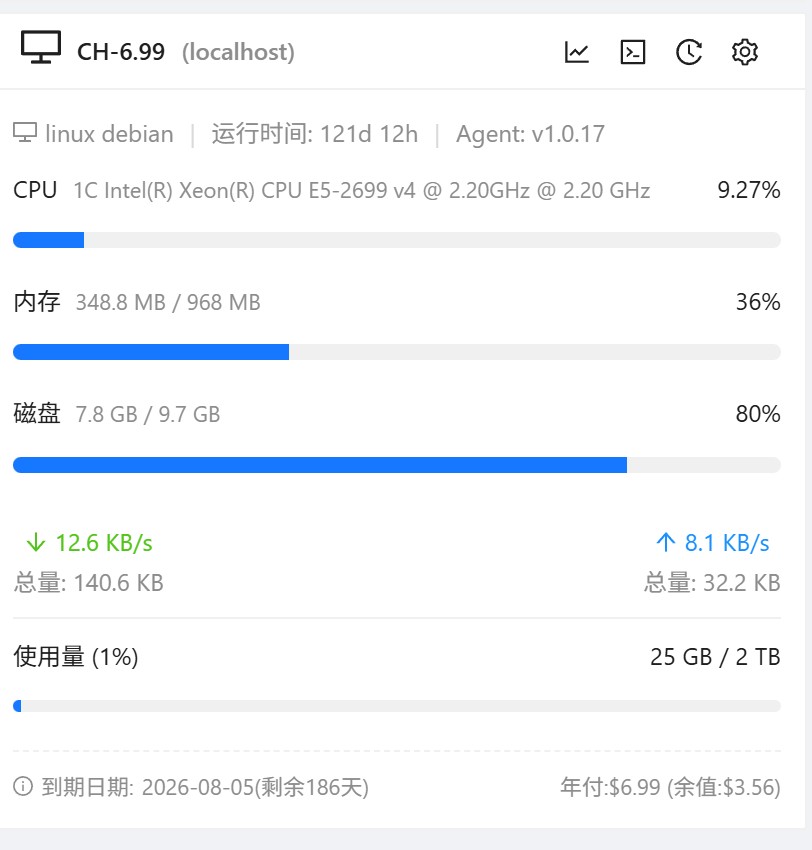The image size is (812, 850).
Task: Click the 使用量 traffic usage bar
Action: click(396, 706)
